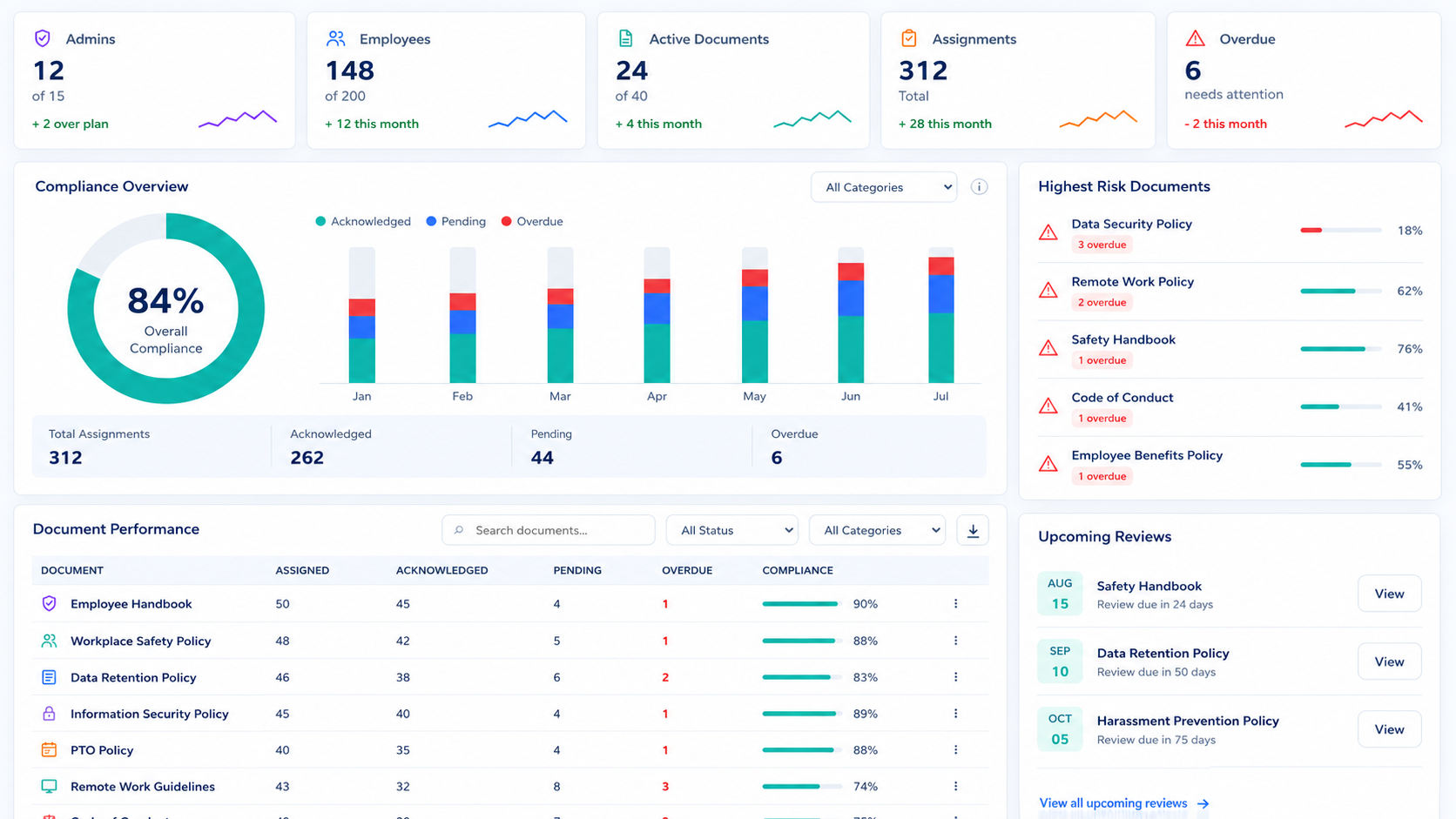Click the Code of Conduct 41% progress bar
Screen dimensions: 1456x819
[x=1341, y=406]
